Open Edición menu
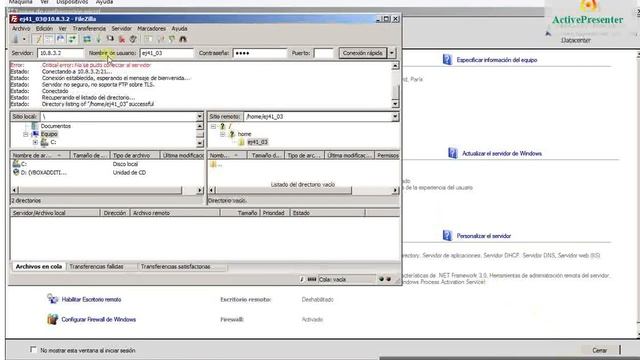The height and width of the screenshot is (360, 640). (x=44, y=29)
